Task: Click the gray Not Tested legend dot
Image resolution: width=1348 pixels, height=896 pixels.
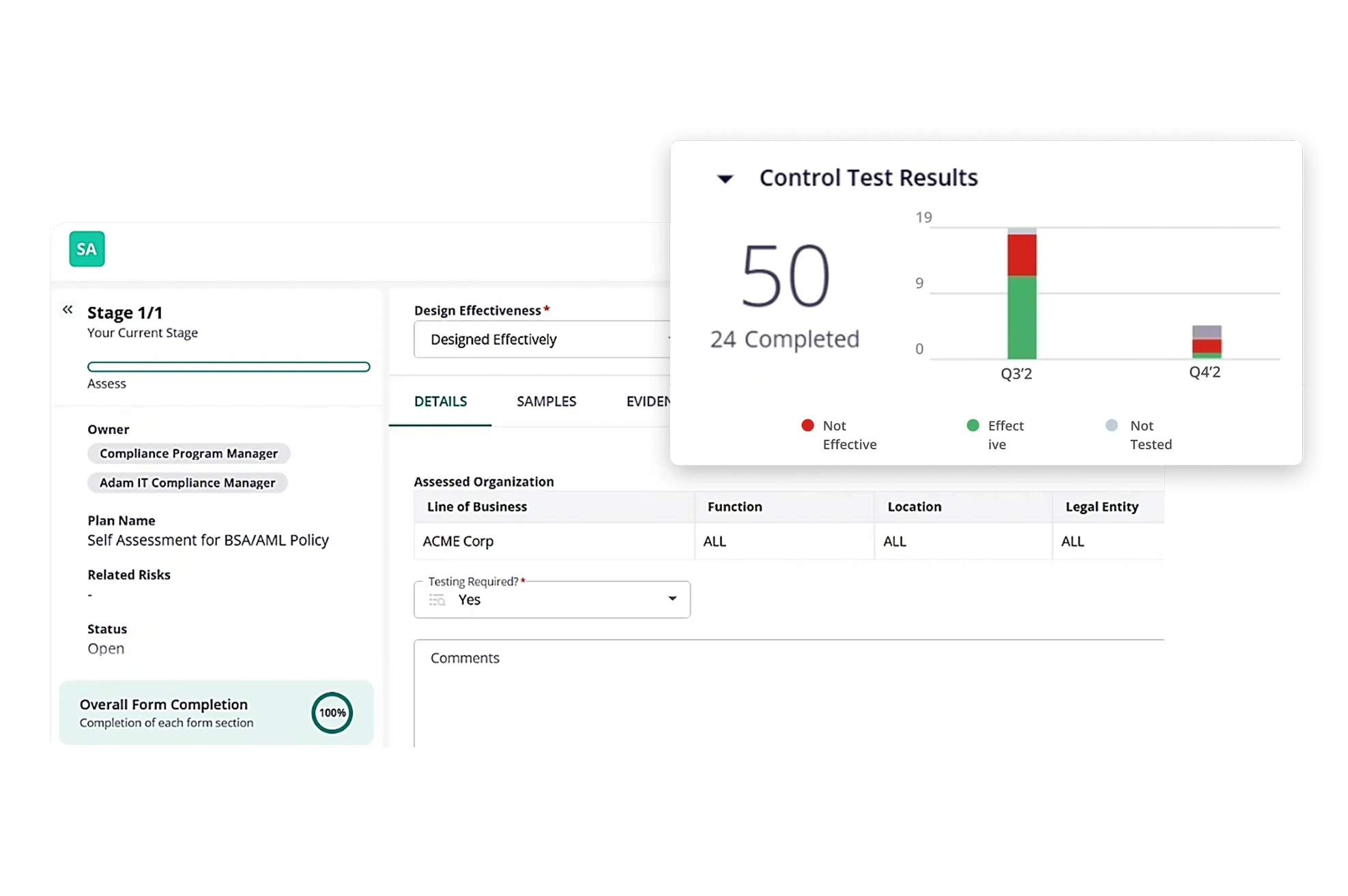Action: click(x=1112, y=426)
